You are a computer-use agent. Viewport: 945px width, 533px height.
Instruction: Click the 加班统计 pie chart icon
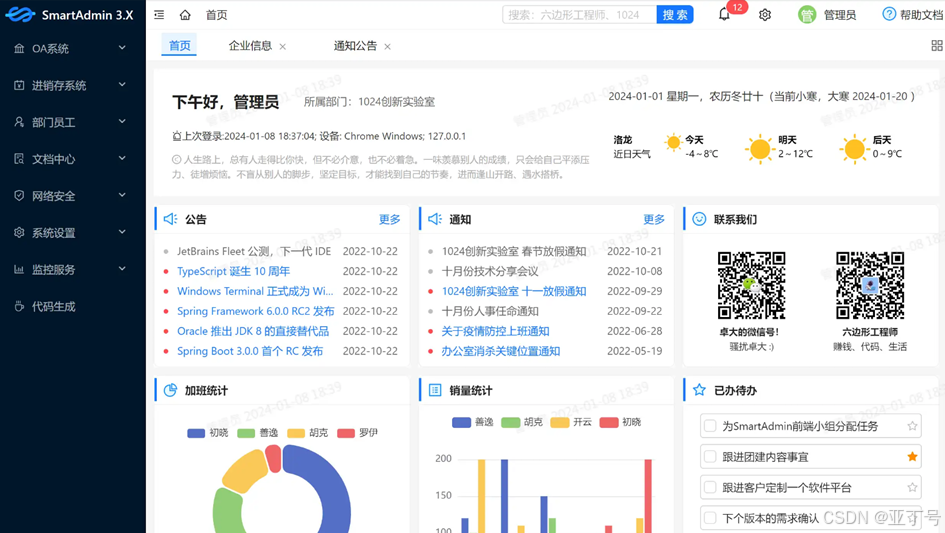(170, 390)
